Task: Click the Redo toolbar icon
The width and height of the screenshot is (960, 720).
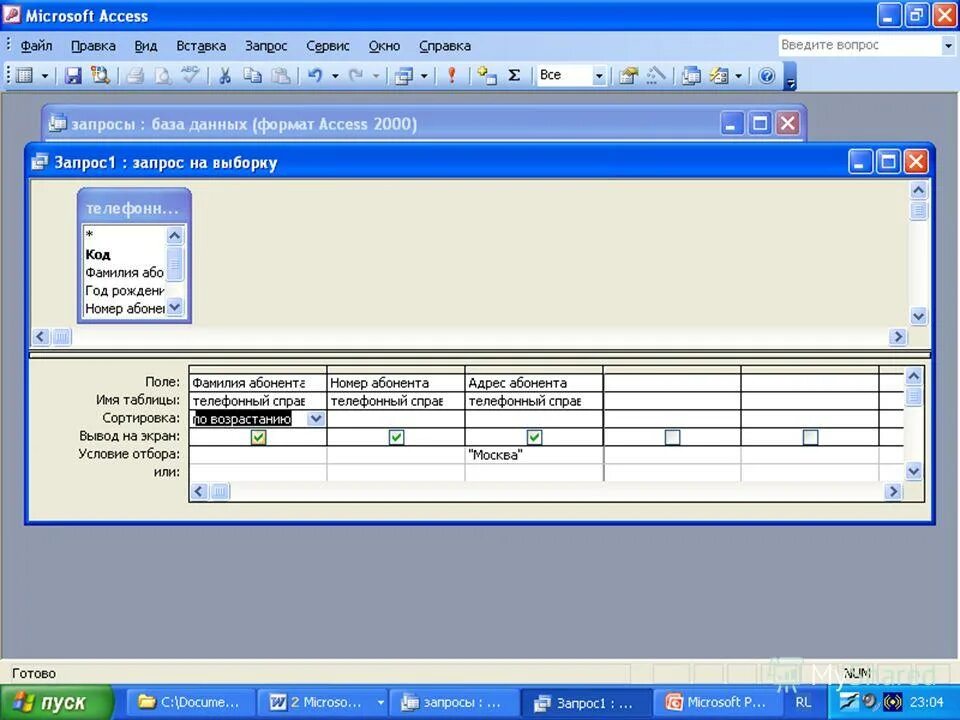Action: [x=356, y=76]
